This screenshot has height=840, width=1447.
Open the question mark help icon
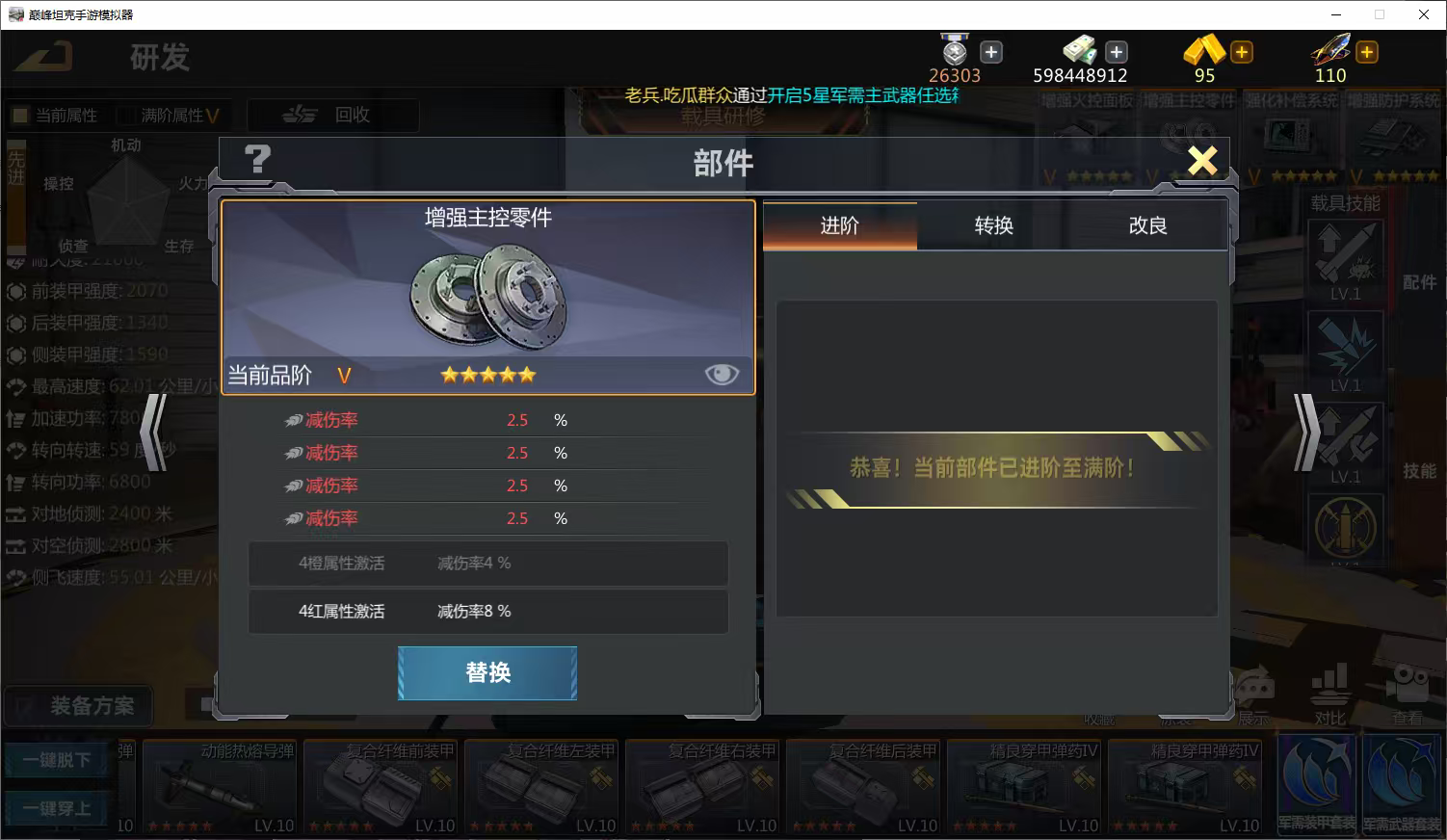pos(257,159)
